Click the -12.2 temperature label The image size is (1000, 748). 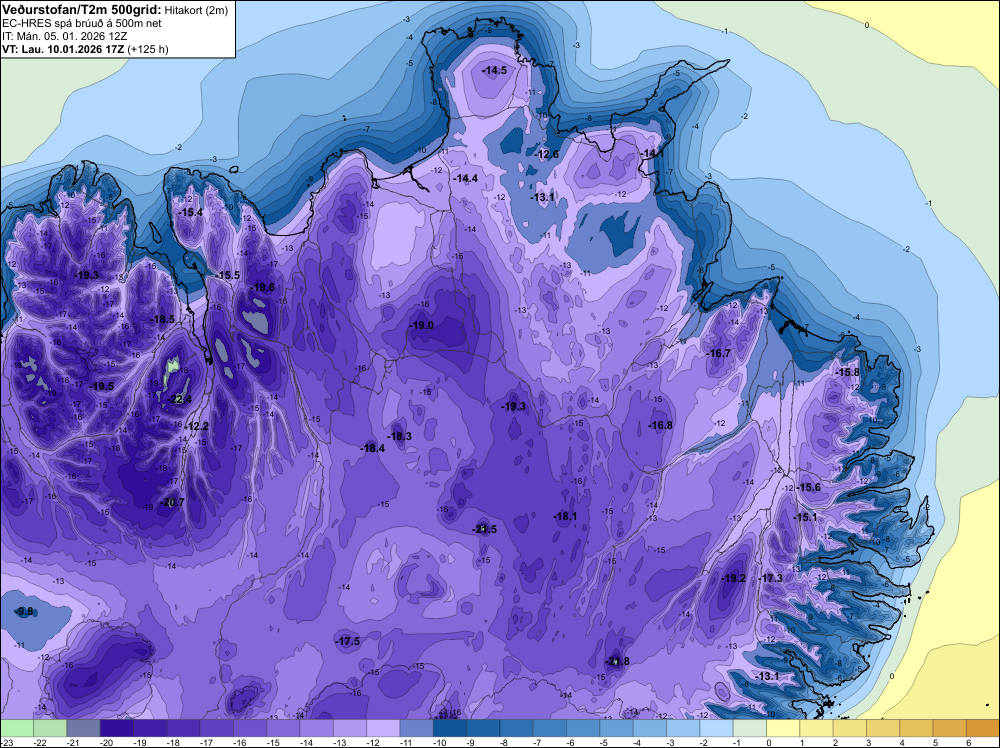click(x=196, y=426)
